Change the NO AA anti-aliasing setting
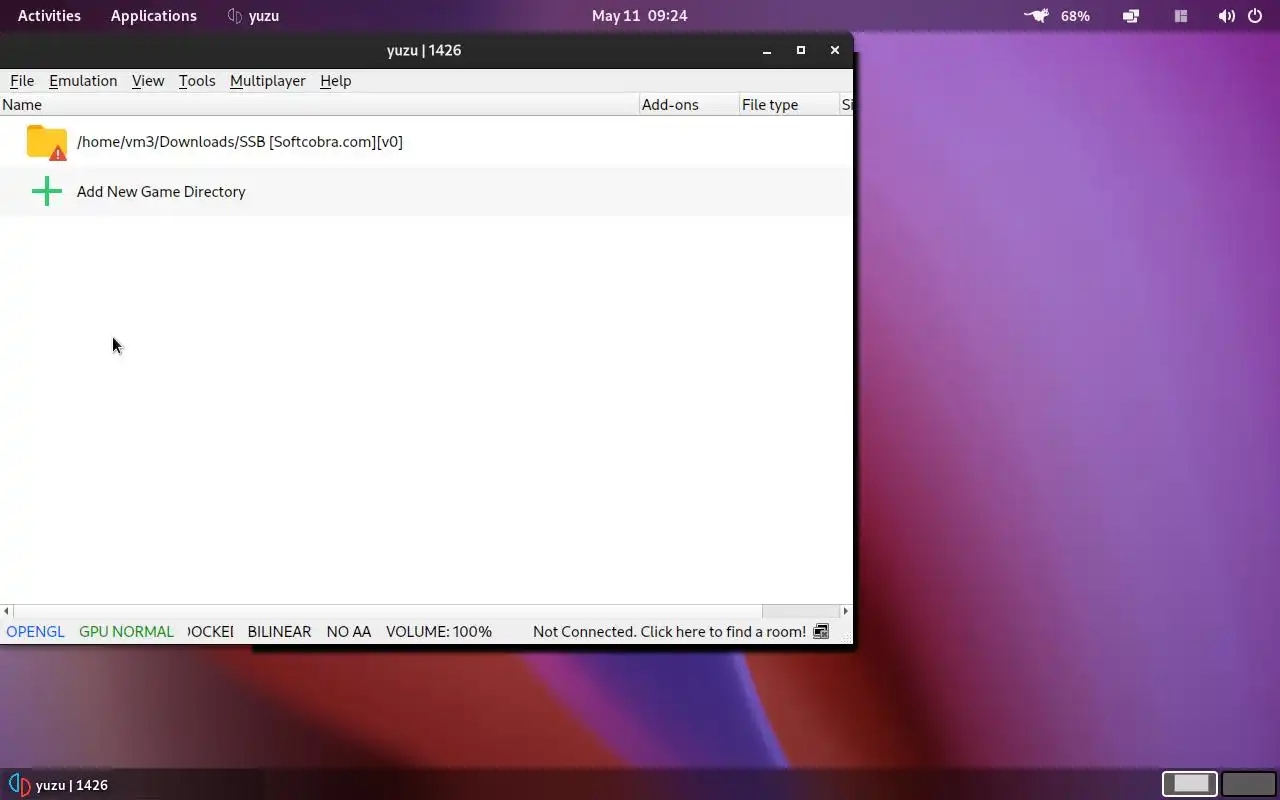This screenshot has height=800, width=1280. pos(348,632)
